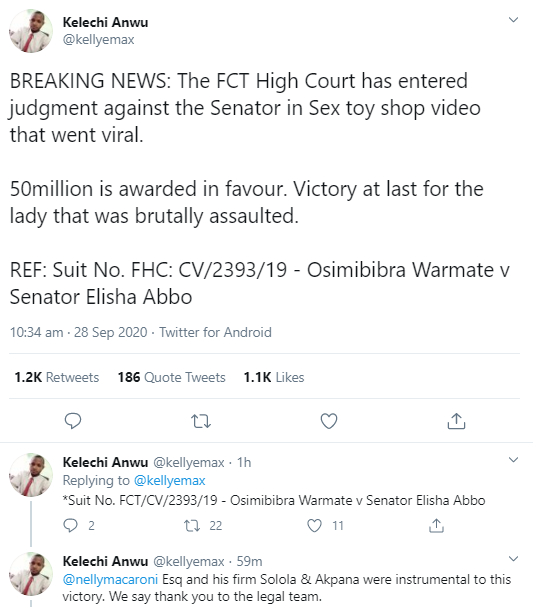Click Kelechi Anwu's avatar on main tweet
The height and width of the screenshot is (607, 533).
pyautogui.click(x=31, y=31)
